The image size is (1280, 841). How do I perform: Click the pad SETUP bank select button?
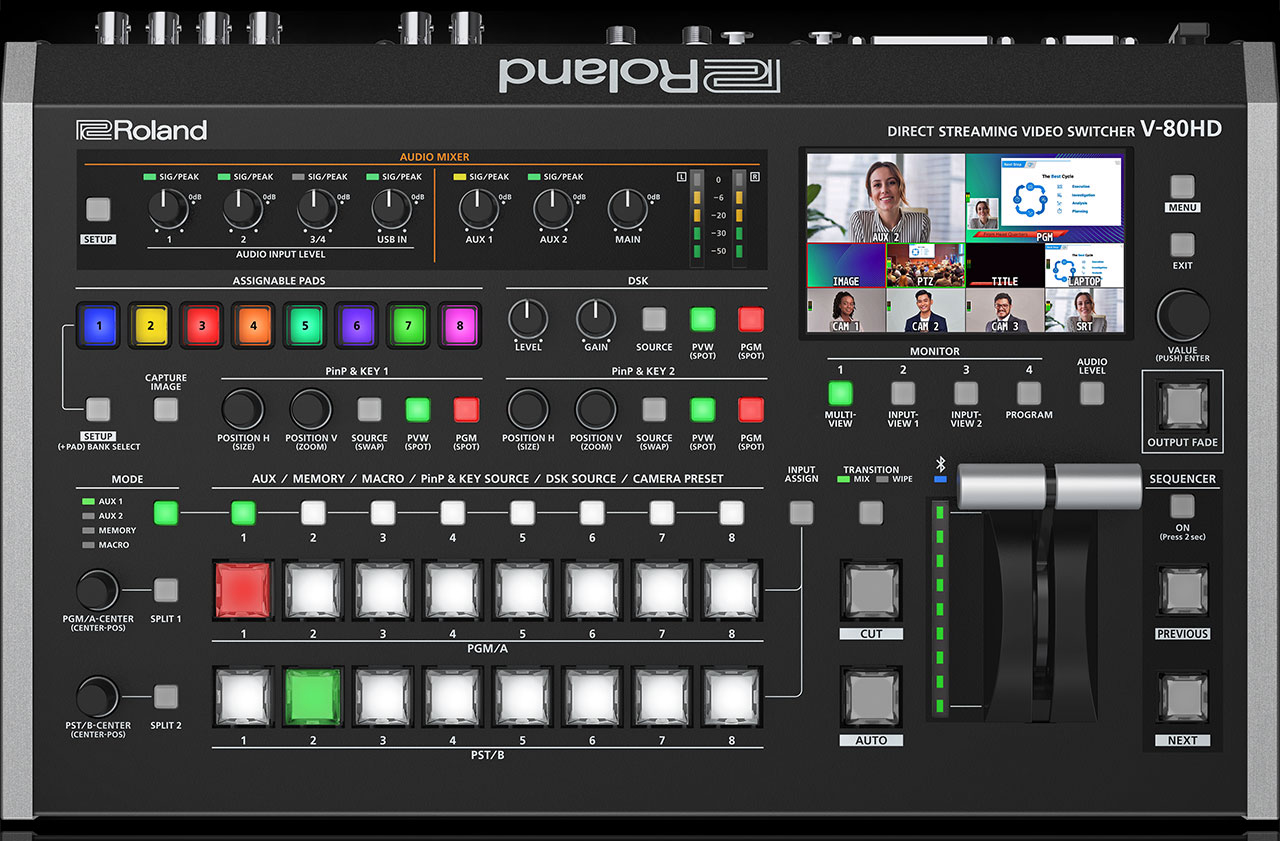click(98, 409)
